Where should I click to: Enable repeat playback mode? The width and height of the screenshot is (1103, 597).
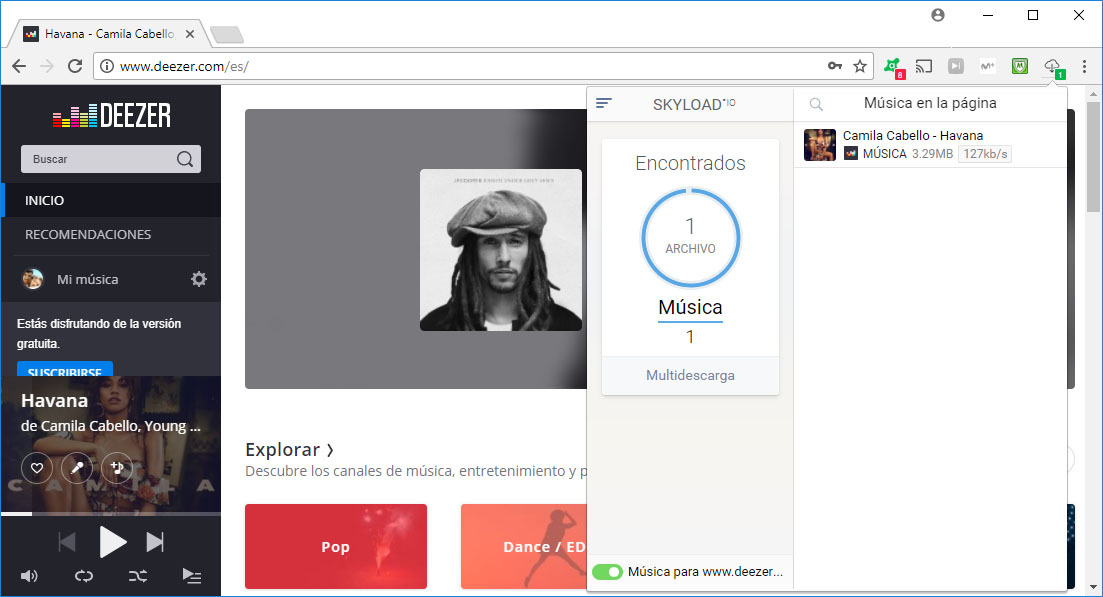pos(83,576)
